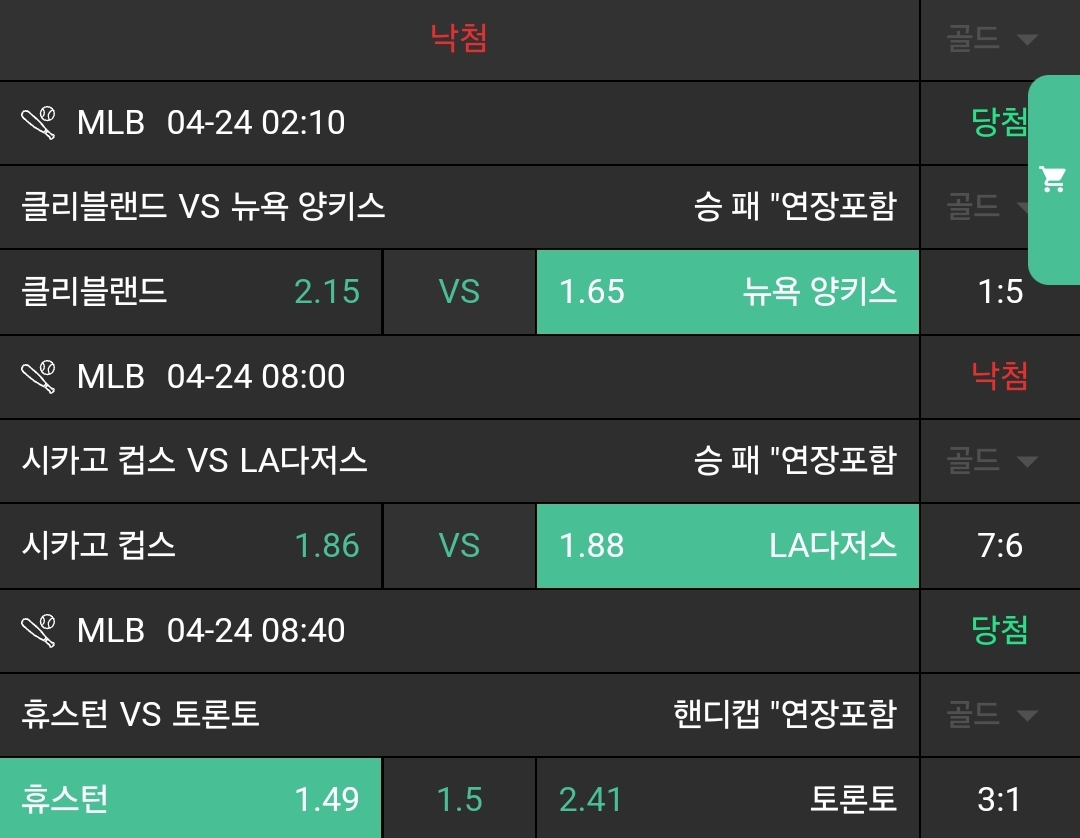The height and width of the screenshot is (838, 1080).
Task: Open 골드 dropdown for Cubs vs Dodgers
Action: (x=992, y=461)
